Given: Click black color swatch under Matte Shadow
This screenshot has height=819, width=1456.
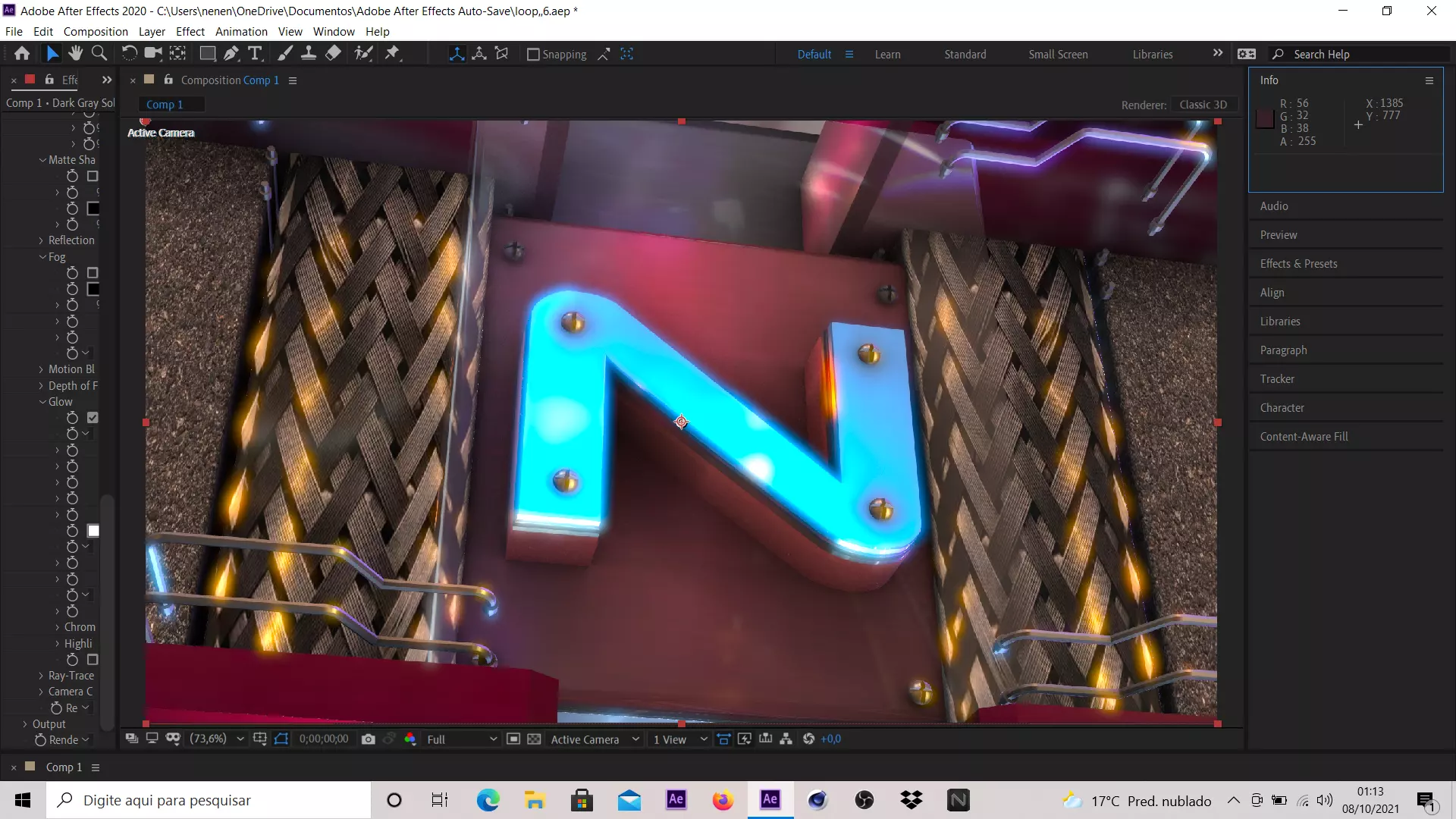Looking at the screenshot, I should 93,209.
